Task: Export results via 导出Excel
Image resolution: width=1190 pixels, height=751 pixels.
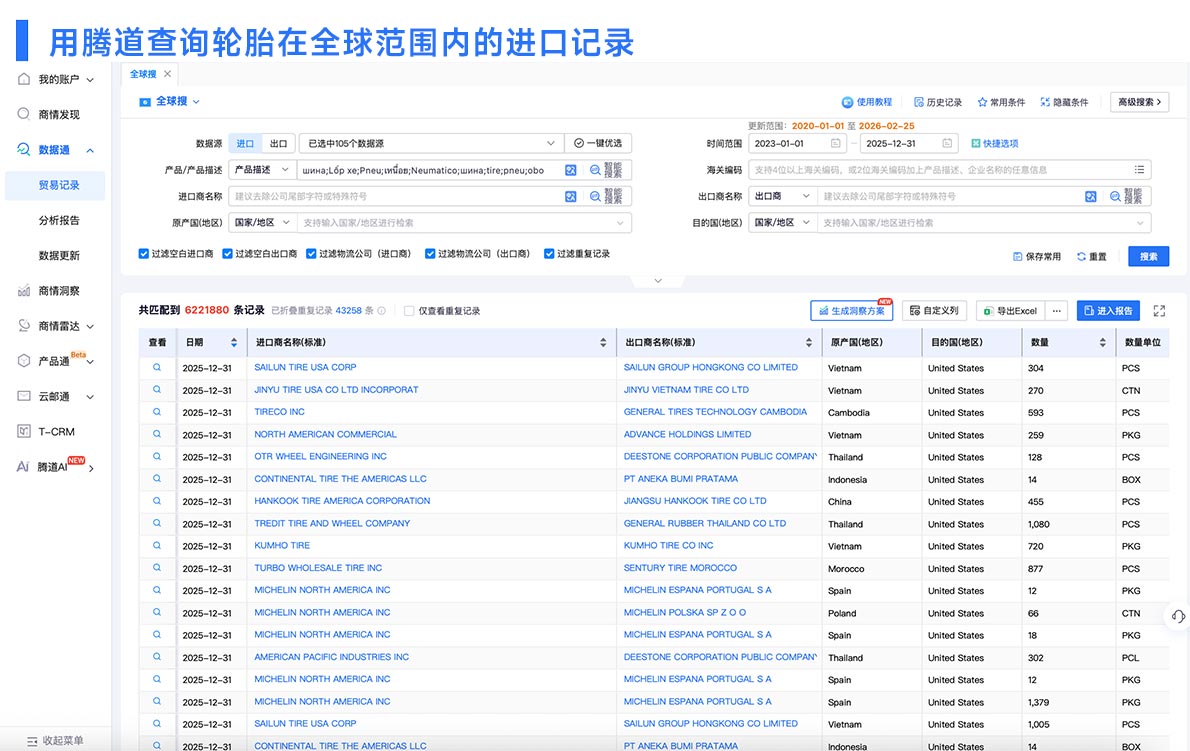Action: coord(1010,310)
